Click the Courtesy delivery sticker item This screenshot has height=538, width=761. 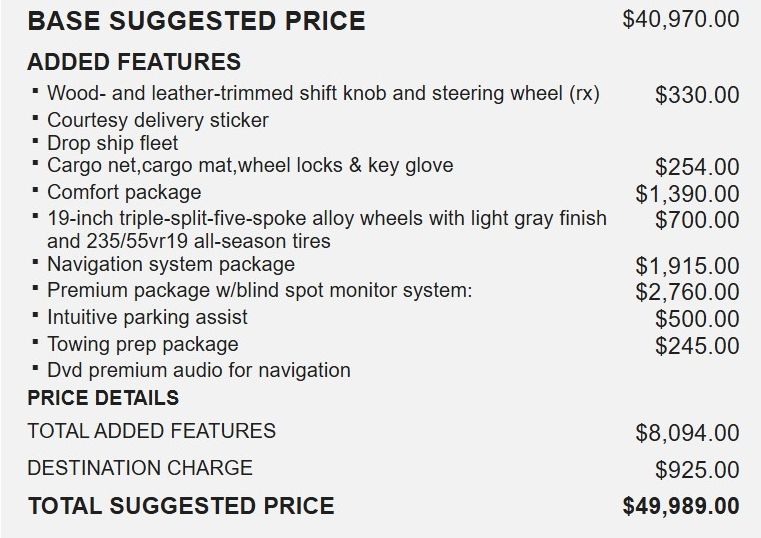click(x=157, y=120)
